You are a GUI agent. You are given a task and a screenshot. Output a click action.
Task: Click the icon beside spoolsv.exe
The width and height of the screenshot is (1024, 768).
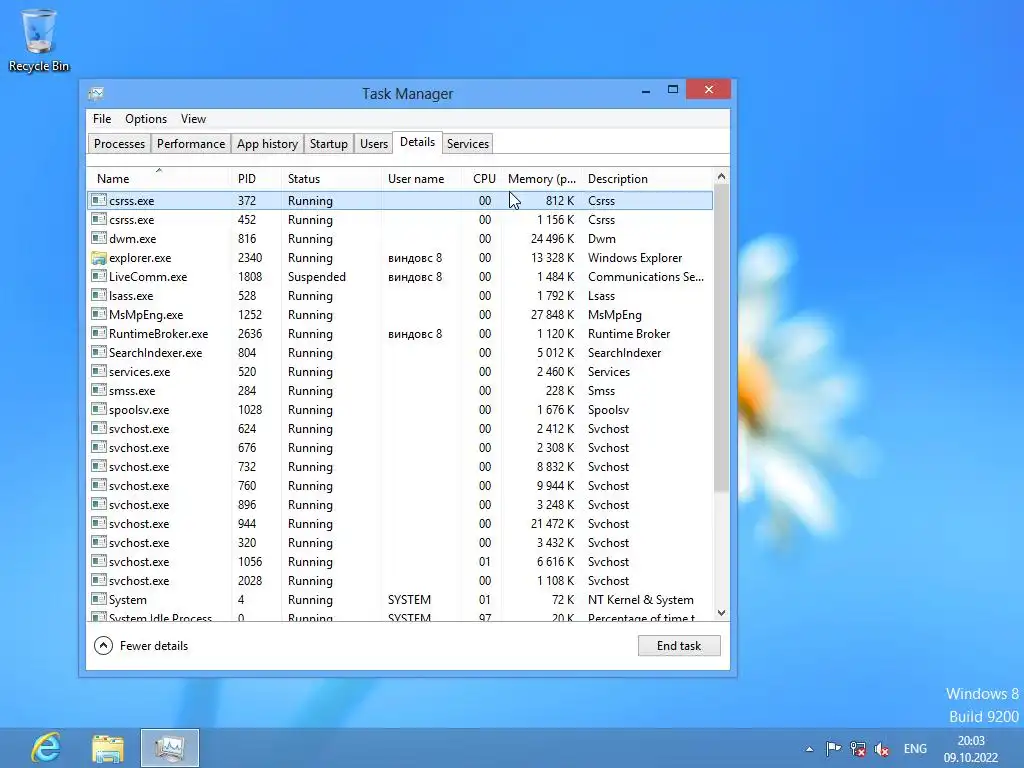coord(99,409)
